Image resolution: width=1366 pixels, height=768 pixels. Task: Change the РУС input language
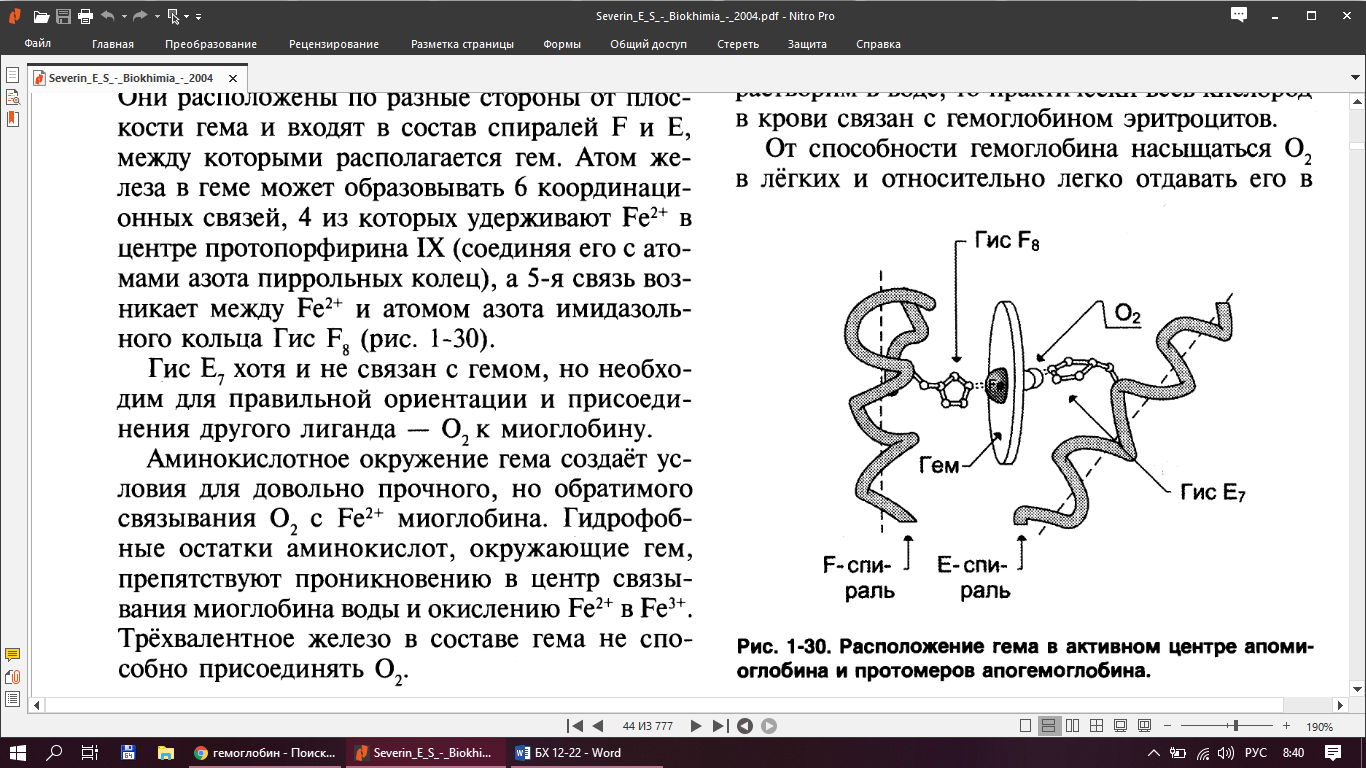coord(1255,753)
